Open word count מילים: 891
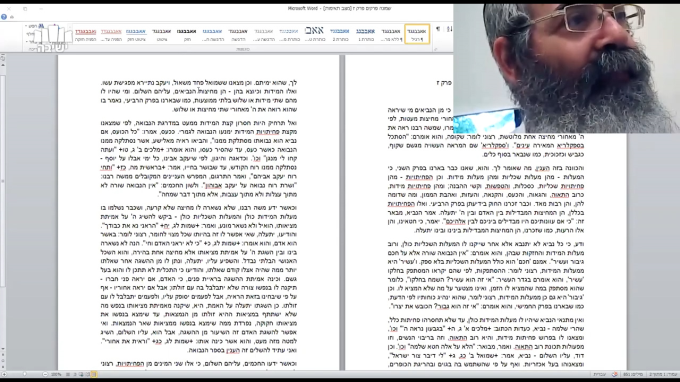This screenshot has height=382, width=680. pyautogui.click(x=633, y=374)
